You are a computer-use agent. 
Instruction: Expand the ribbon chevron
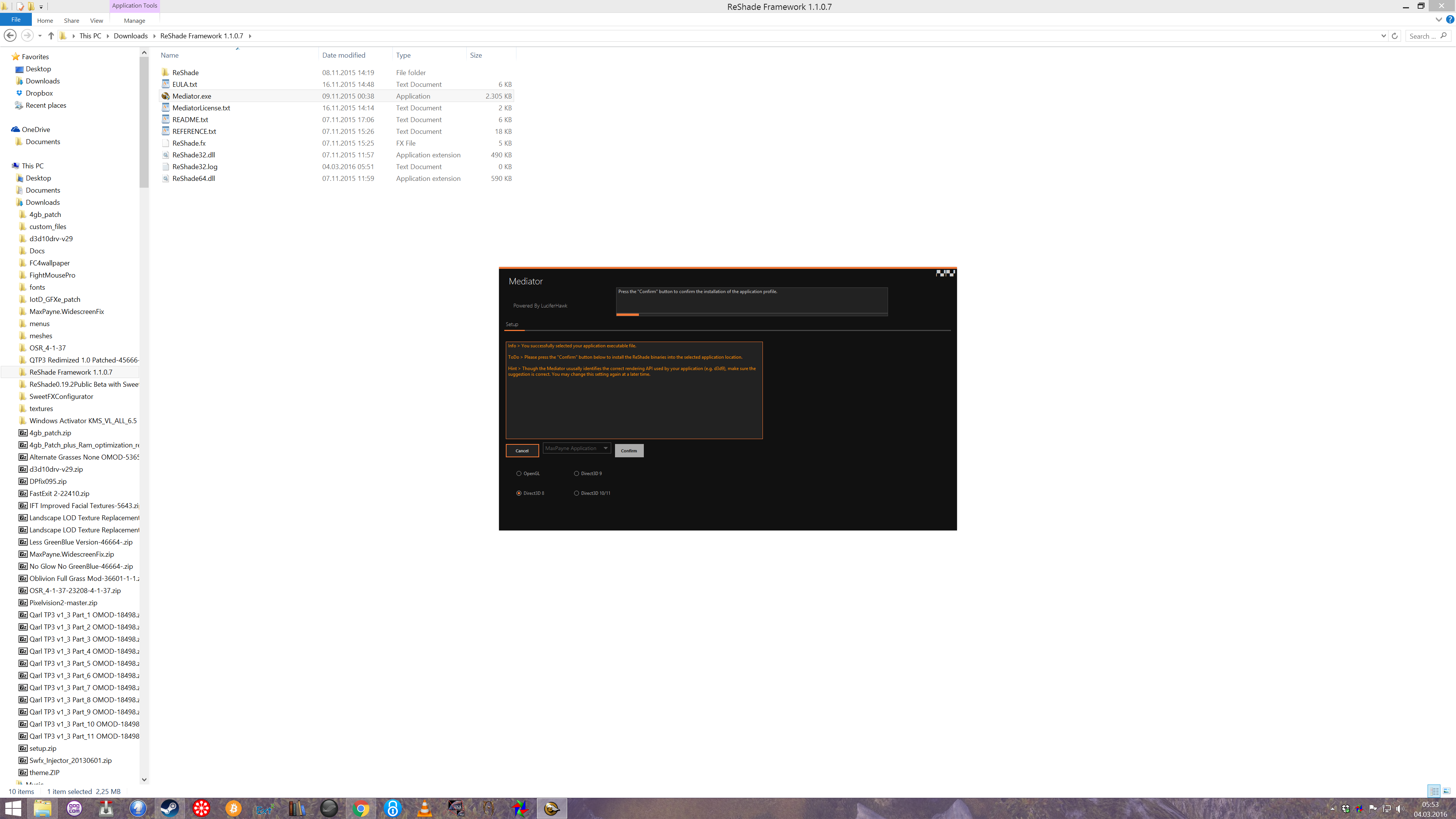point(1439,20)
